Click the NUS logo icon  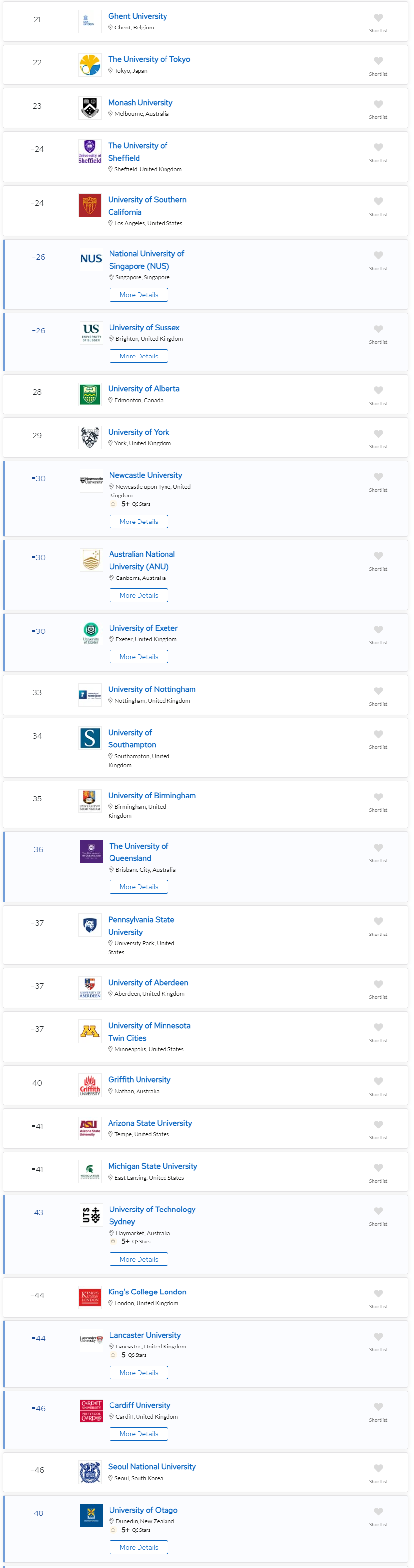[91, 259]
